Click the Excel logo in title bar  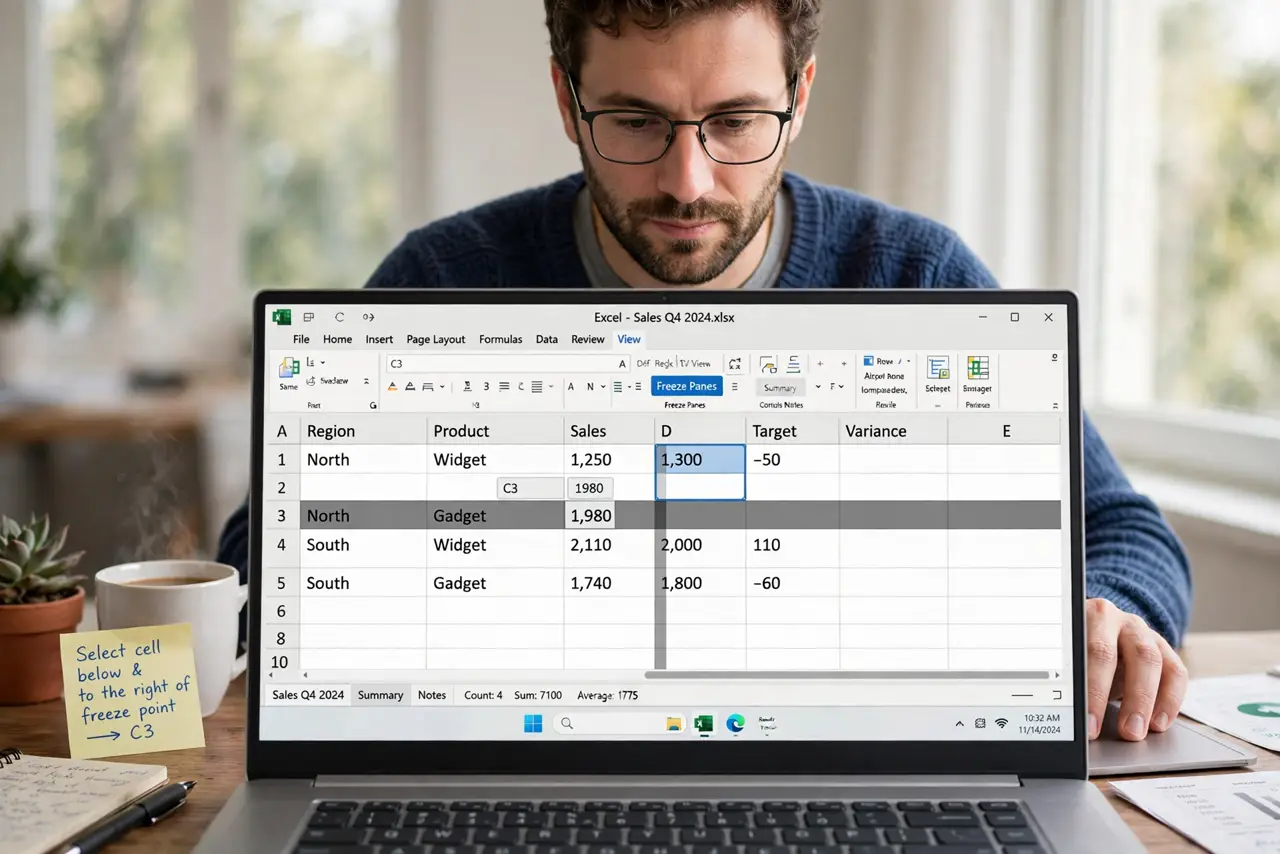[x=282, y=317]
